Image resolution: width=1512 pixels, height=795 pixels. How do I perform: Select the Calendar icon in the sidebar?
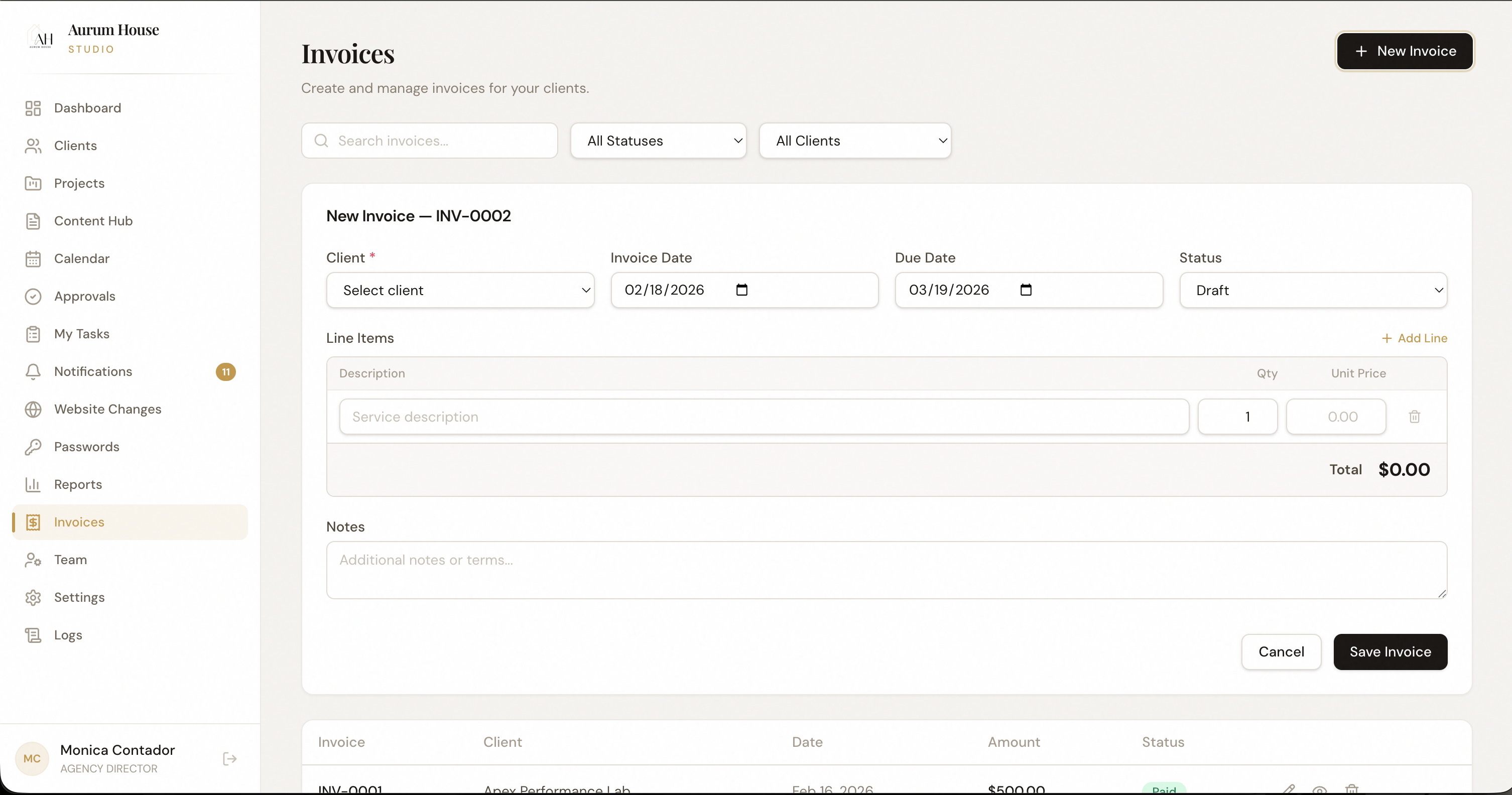pyautogui.click(x=34, y=258)
